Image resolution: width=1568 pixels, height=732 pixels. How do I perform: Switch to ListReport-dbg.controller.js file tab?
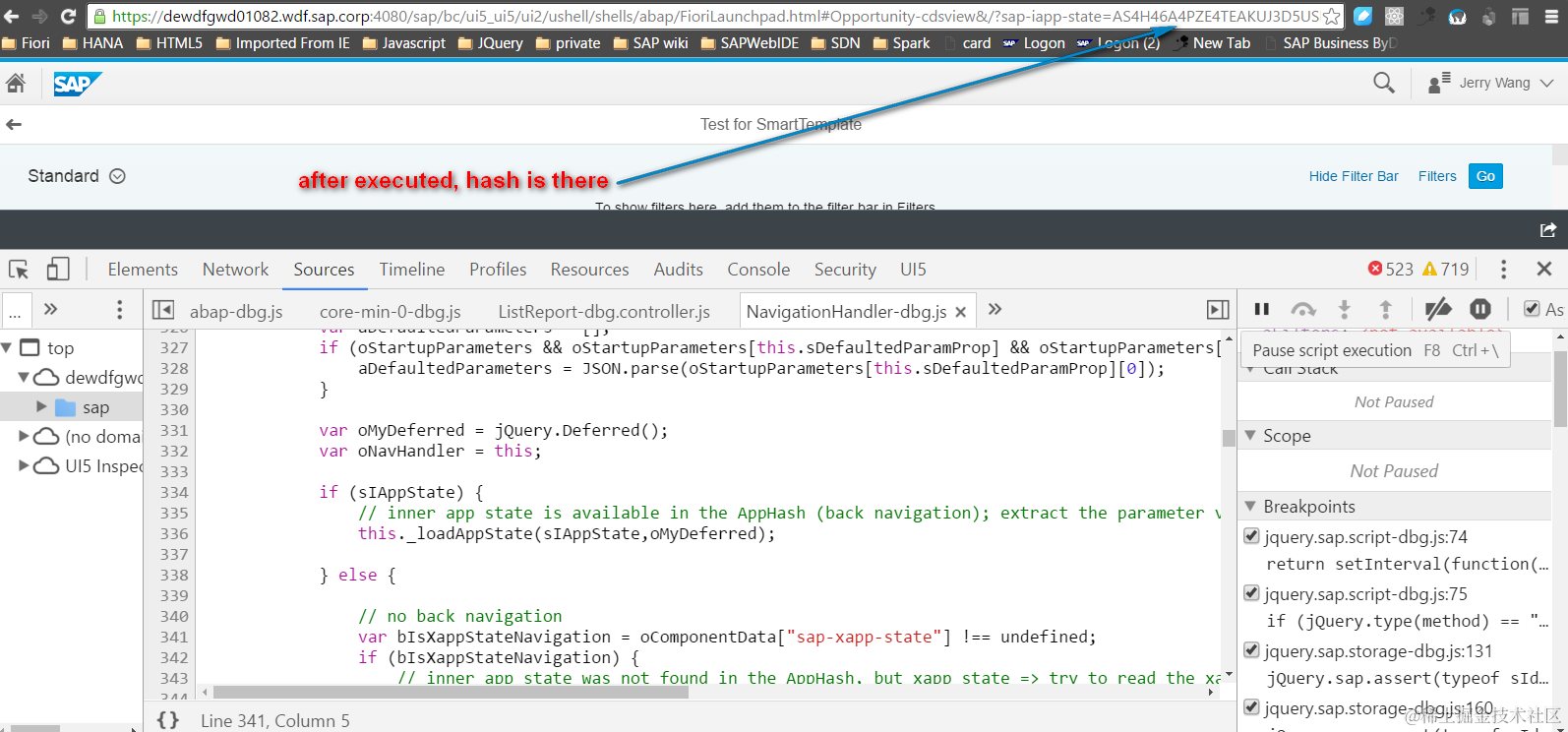[604, 312]
